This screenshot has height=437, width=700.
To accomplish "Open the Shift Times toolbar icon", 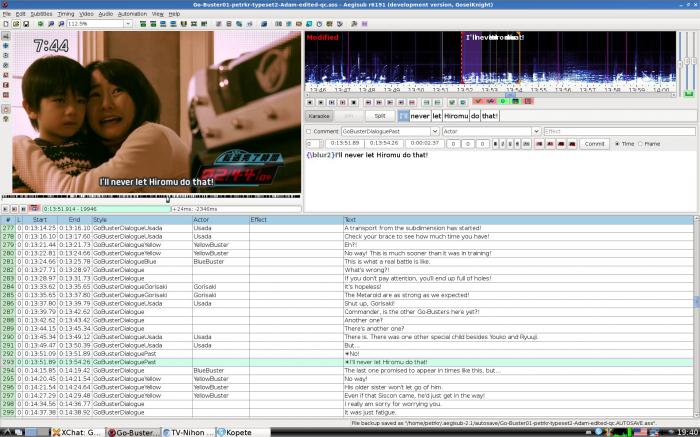I will tap(278, 24).
